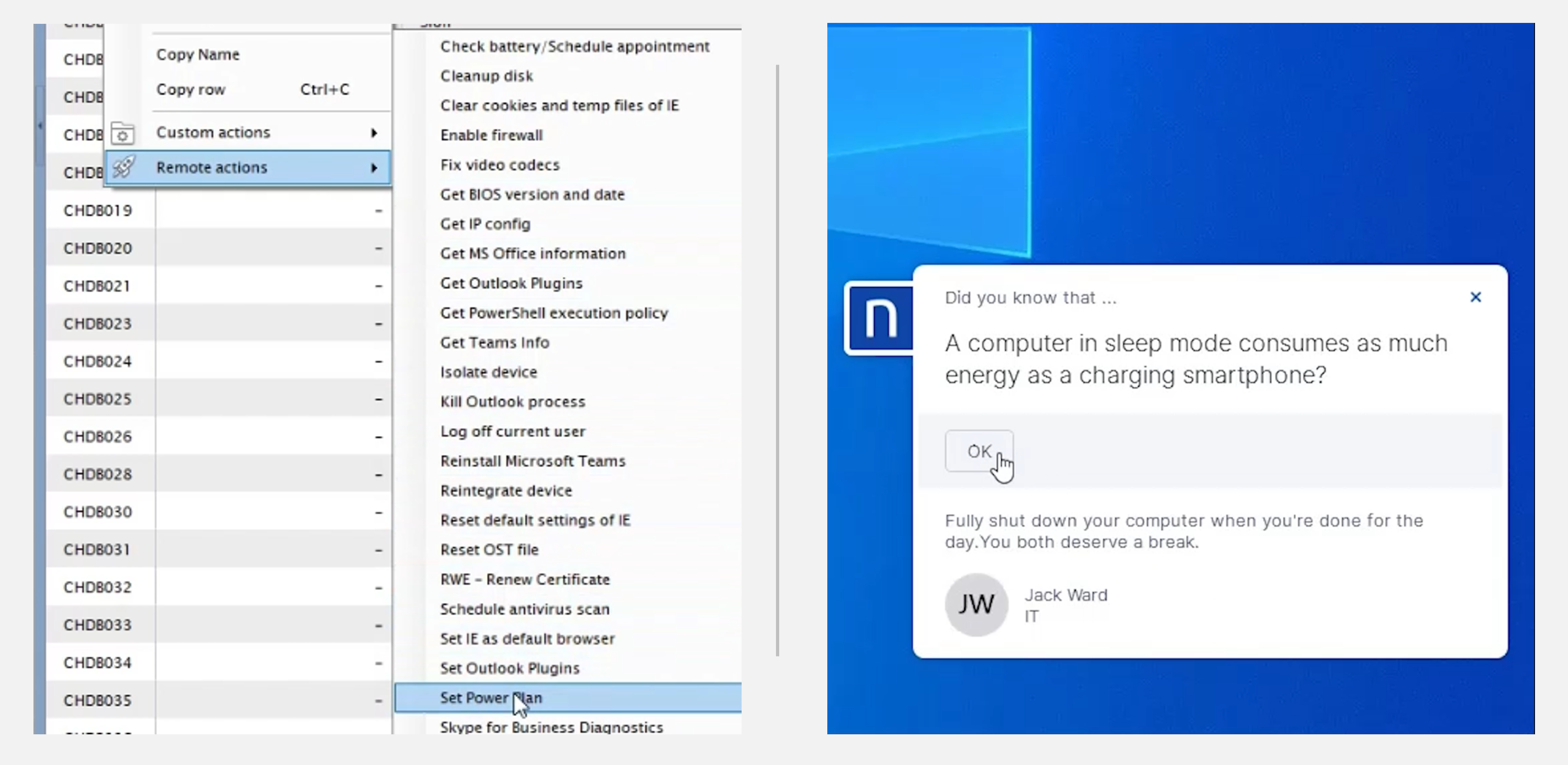Click the vertical scrollbar beside the menu
The image size is (1568, 765).
[x=777, y=360]
